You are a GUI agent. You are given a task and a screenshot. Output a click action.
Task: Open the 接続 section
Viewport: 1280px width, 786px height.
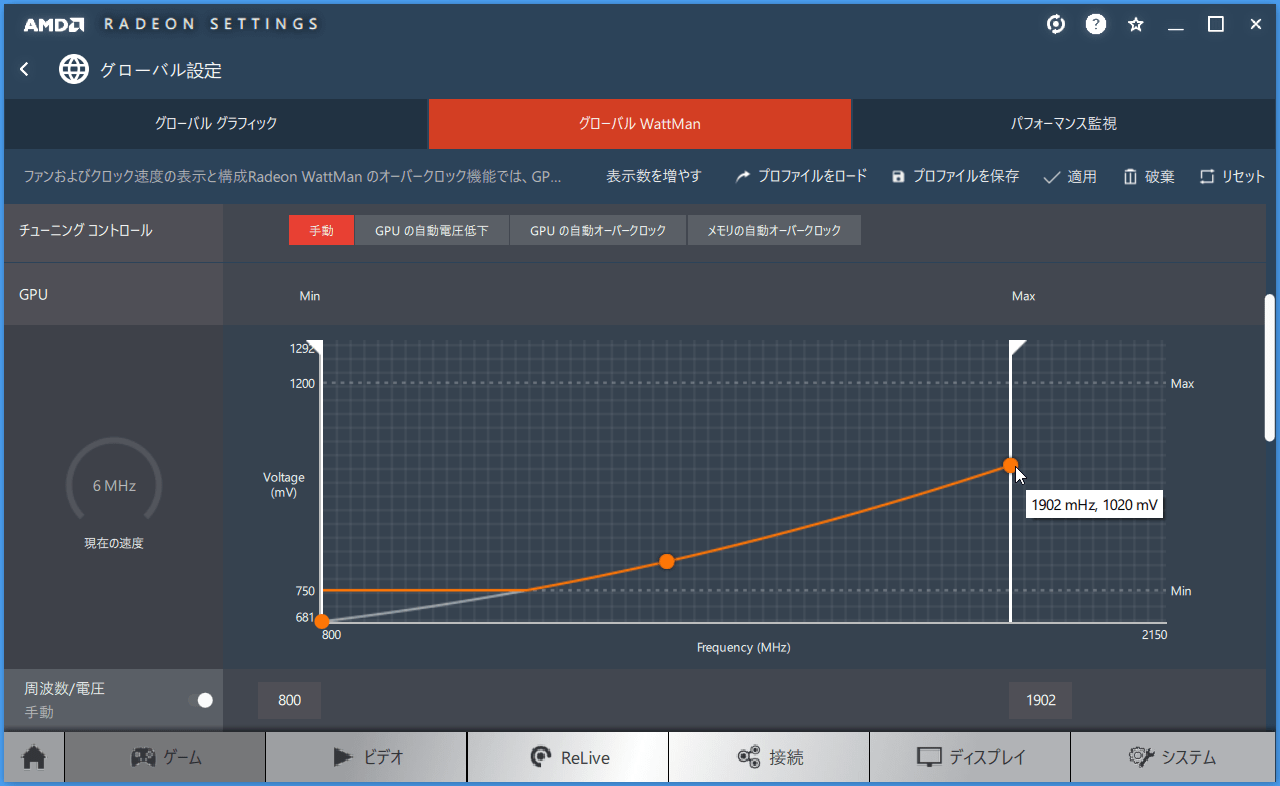769,757
